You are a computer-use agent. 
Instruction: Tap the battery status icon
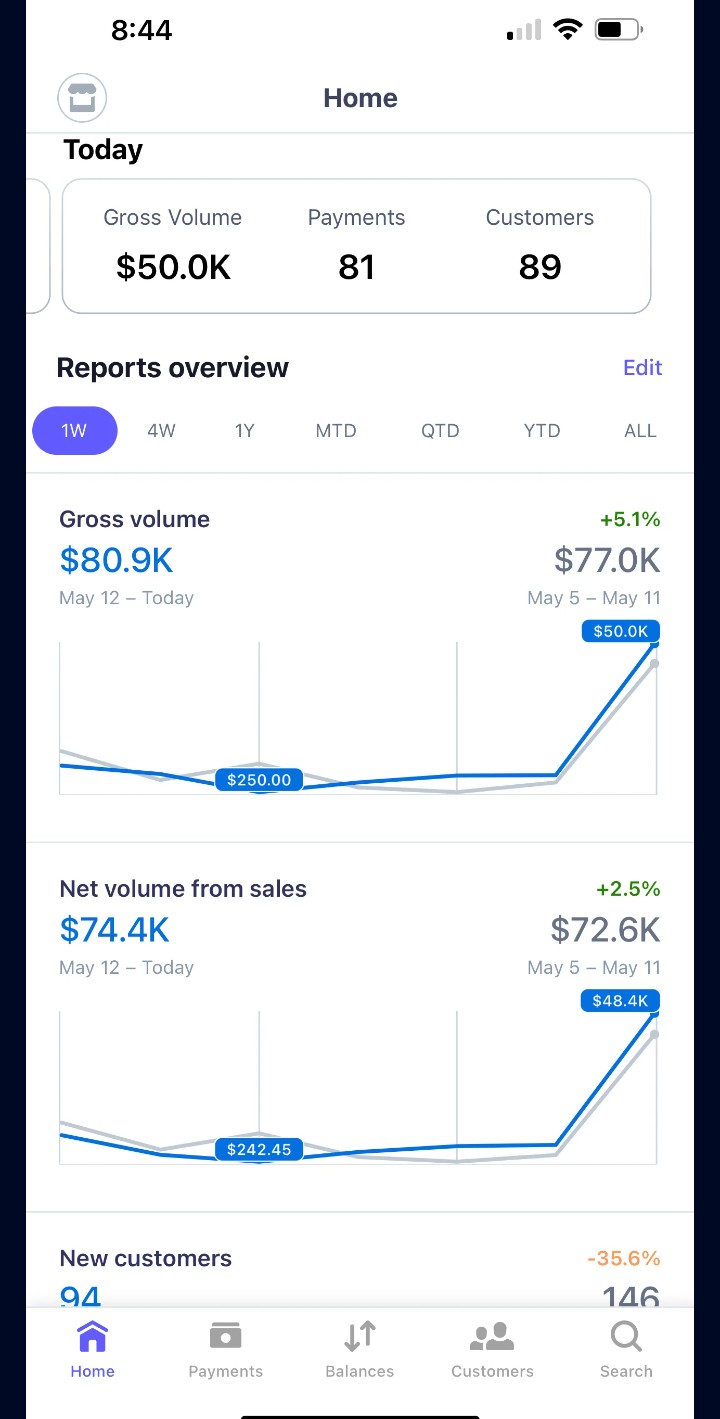pyautogui.click(x=619, y=30)
